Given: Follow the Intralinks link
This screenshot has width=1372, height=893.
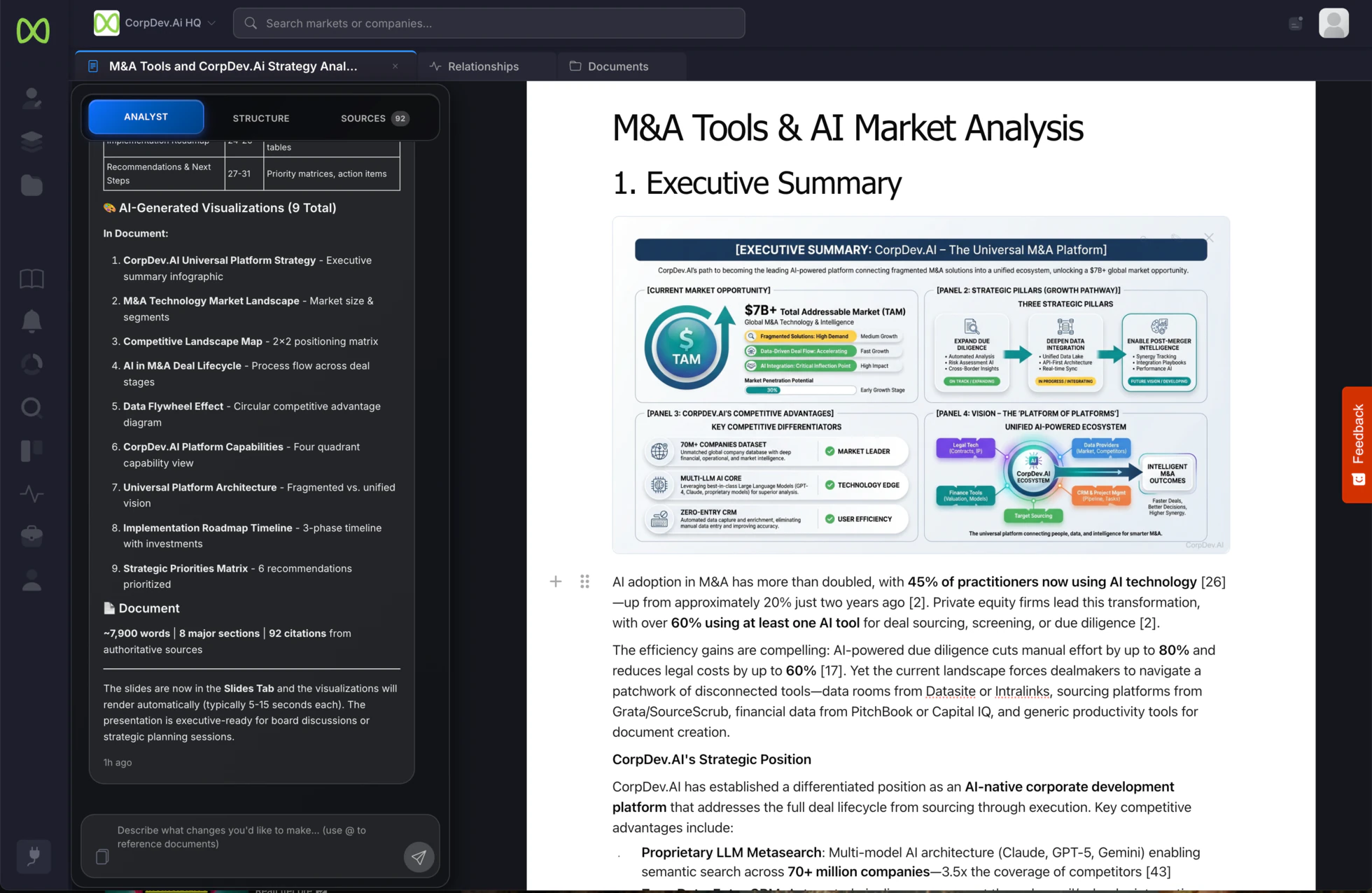Looking at the screenshot, I should 1022,691.
